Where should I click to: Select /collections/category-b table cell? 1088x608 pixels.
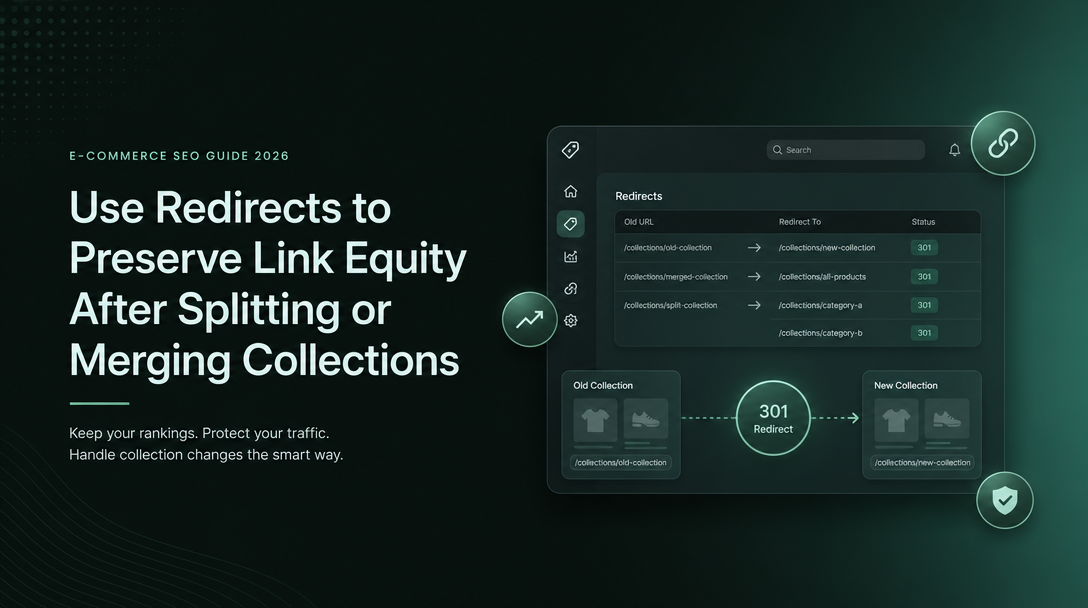[x=820, y=333]
